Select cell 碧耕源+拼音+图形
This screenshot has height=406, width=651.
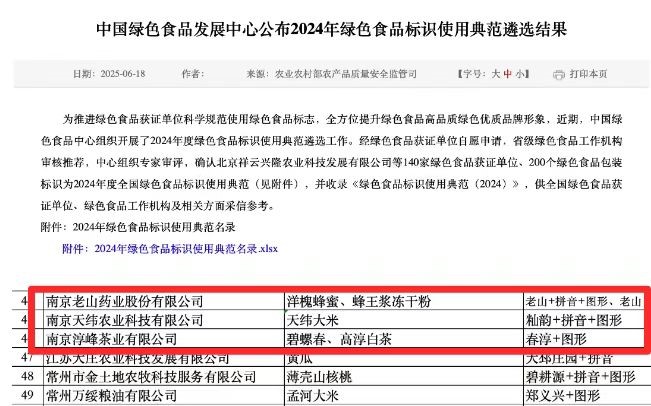[x=587, y=377]
